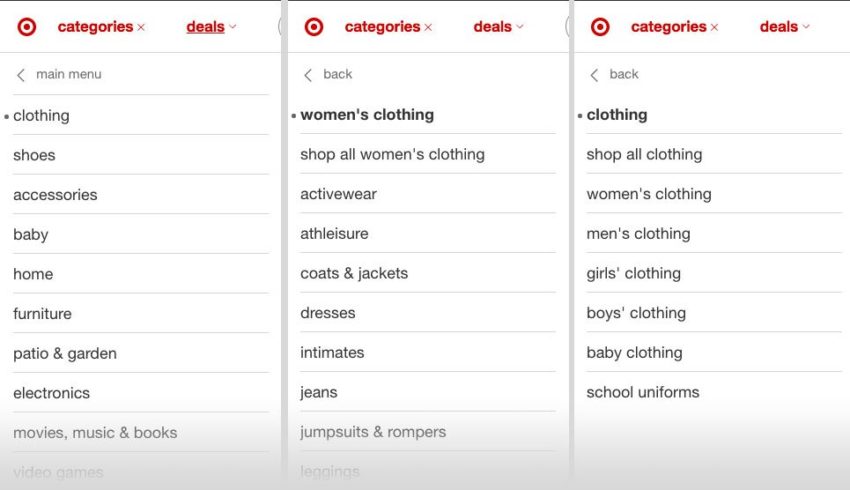Click the Target logo above the main menu list
Screen dimensions: 850x490
[27, 27]
